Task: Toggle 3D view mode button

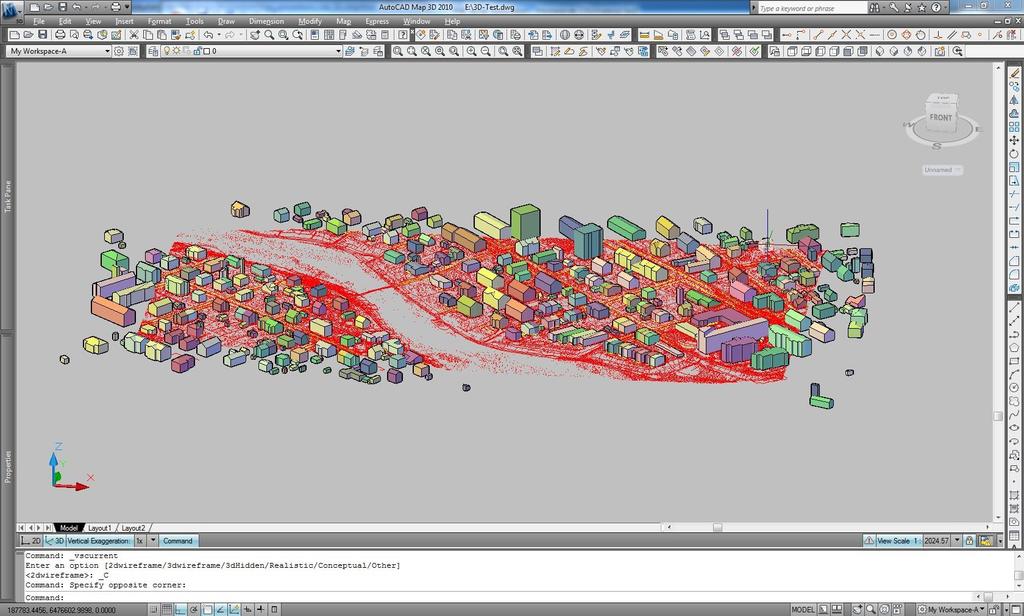Action: tap(54, 541)
